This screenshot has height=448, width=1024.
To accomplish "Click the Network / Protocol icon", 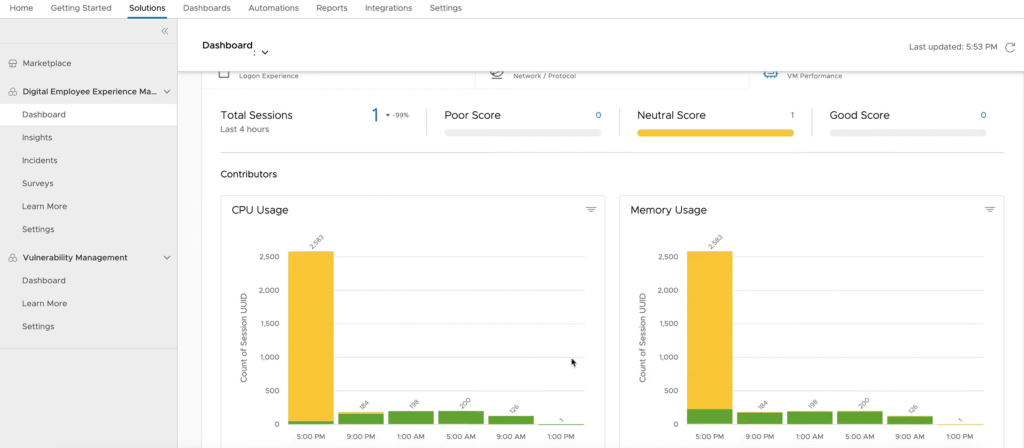I will click(x=497, y=74).
